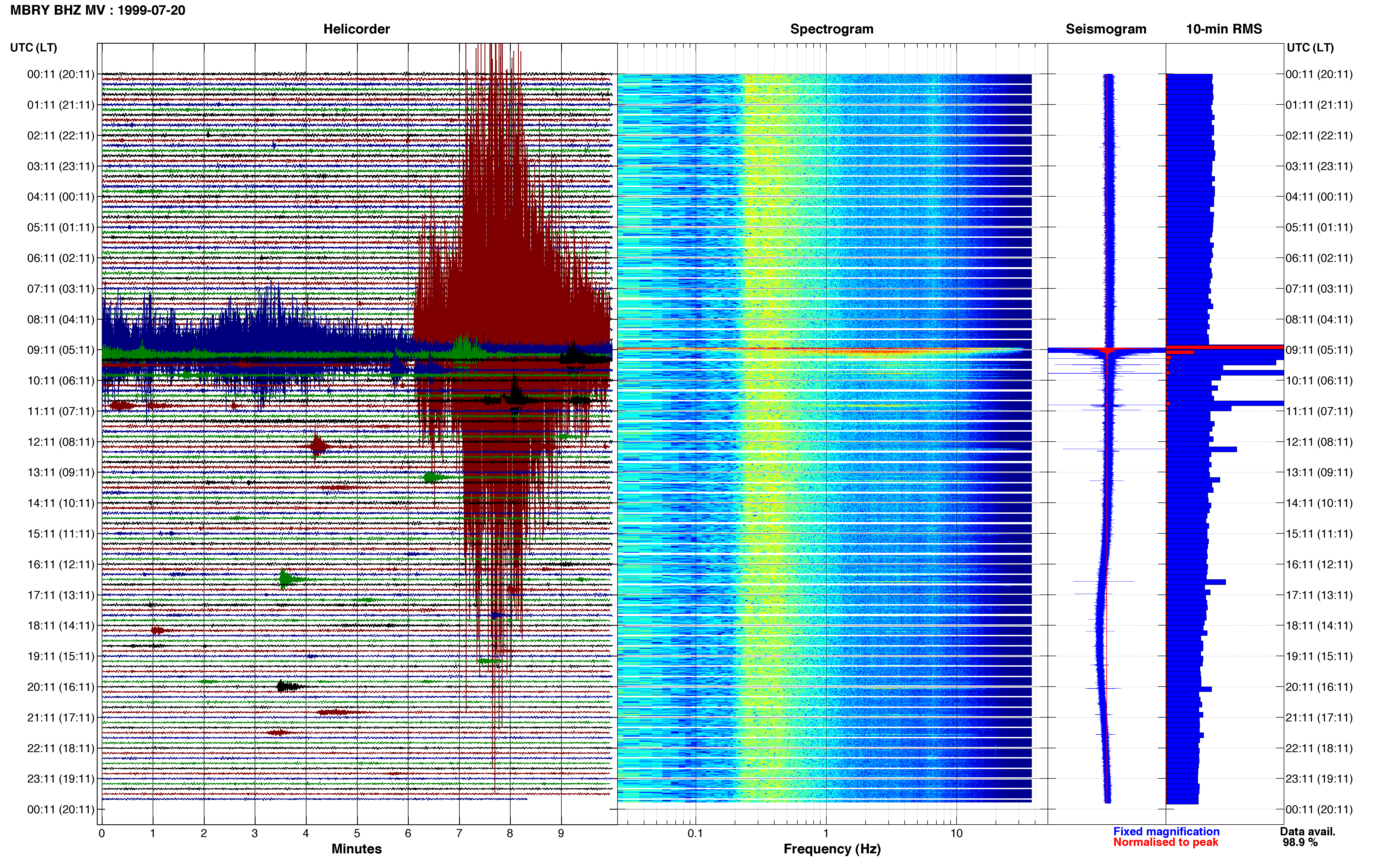Screen dimensions: 1388x868
Task: Click the left '08:11 (04:11)' time label
Action: (61, 319)
